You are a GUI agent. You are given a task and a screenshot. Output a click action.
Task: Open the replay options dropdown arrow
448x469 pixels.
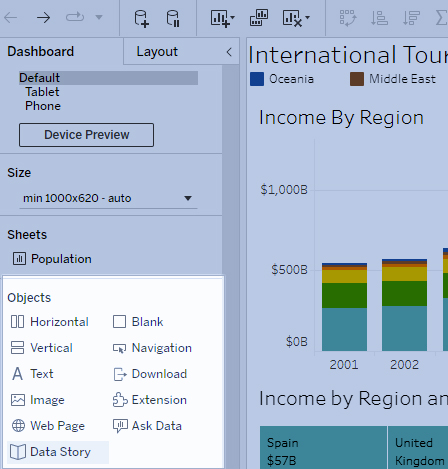click(x=99, y=17)
